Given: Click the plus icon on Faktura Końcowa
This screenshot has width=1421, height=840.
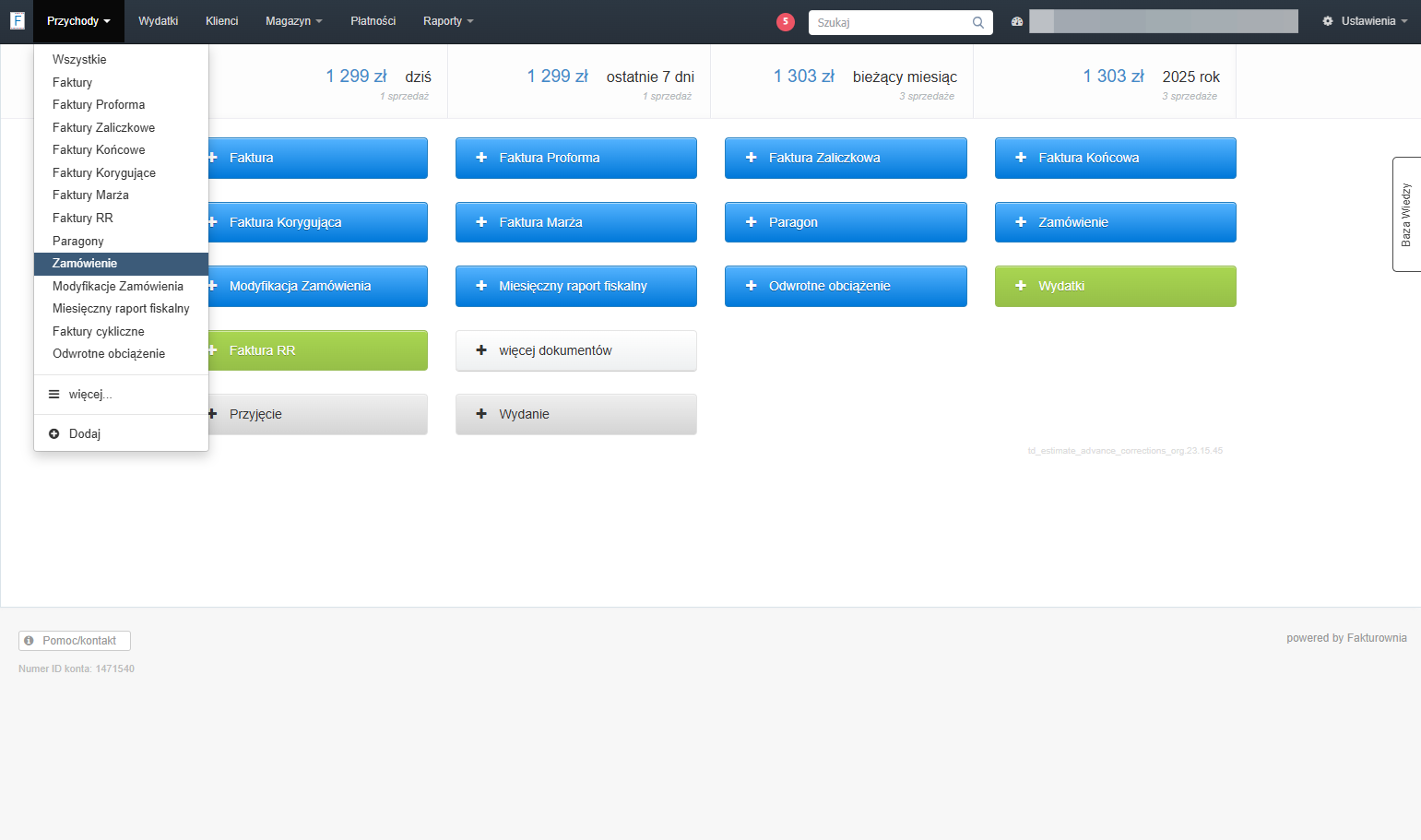Looking at the screenshot, I should (x=1021, y=158).
